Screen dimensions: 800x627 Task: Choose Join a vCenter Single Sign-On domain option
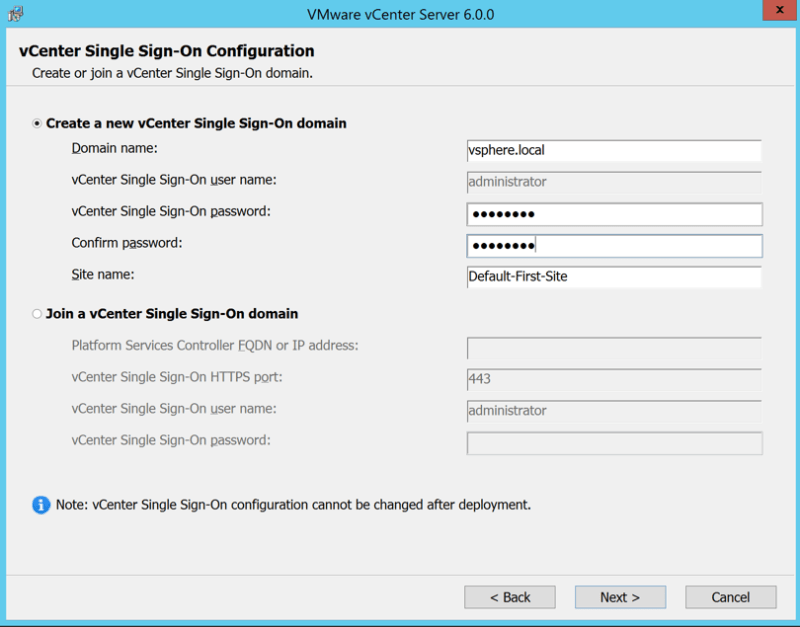[38, 314]
